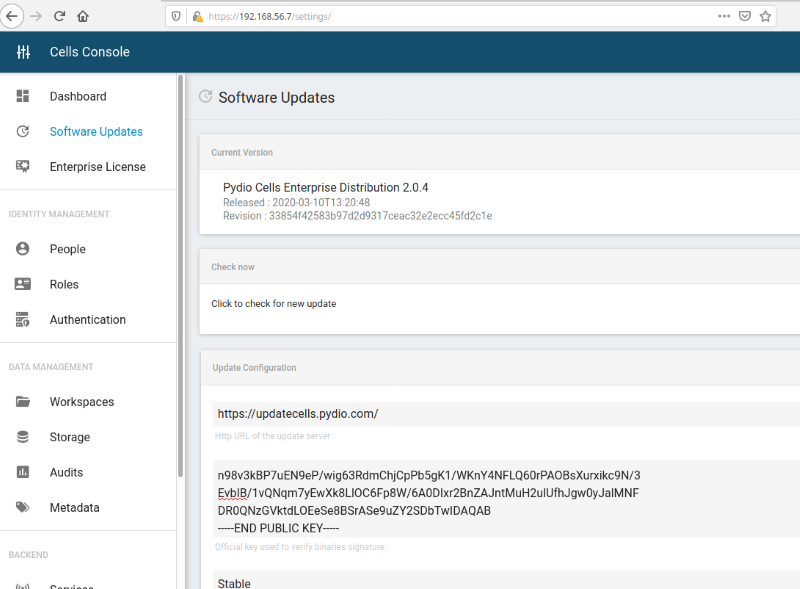This screenshot has width=800, height=589.
Task: Click the Check now section header
Action: click(233, 267)
